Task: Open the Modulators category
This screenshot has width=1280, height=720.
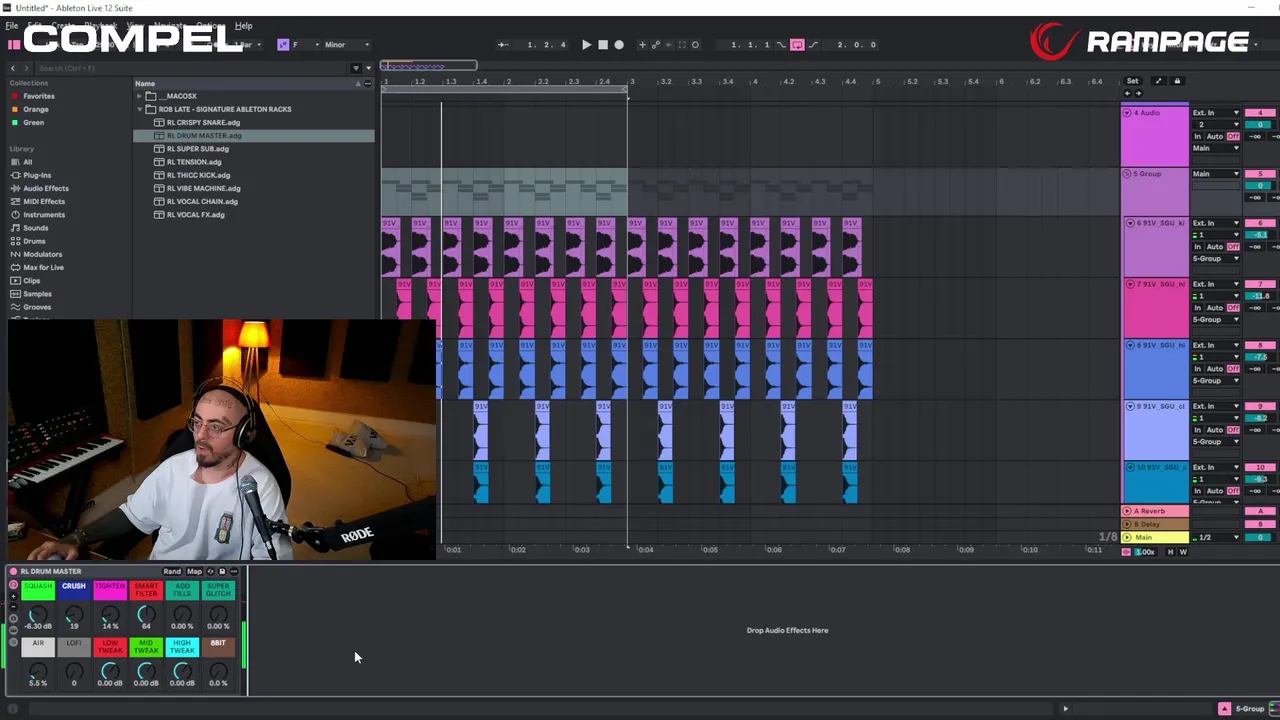Action: [x=42, y=254]
